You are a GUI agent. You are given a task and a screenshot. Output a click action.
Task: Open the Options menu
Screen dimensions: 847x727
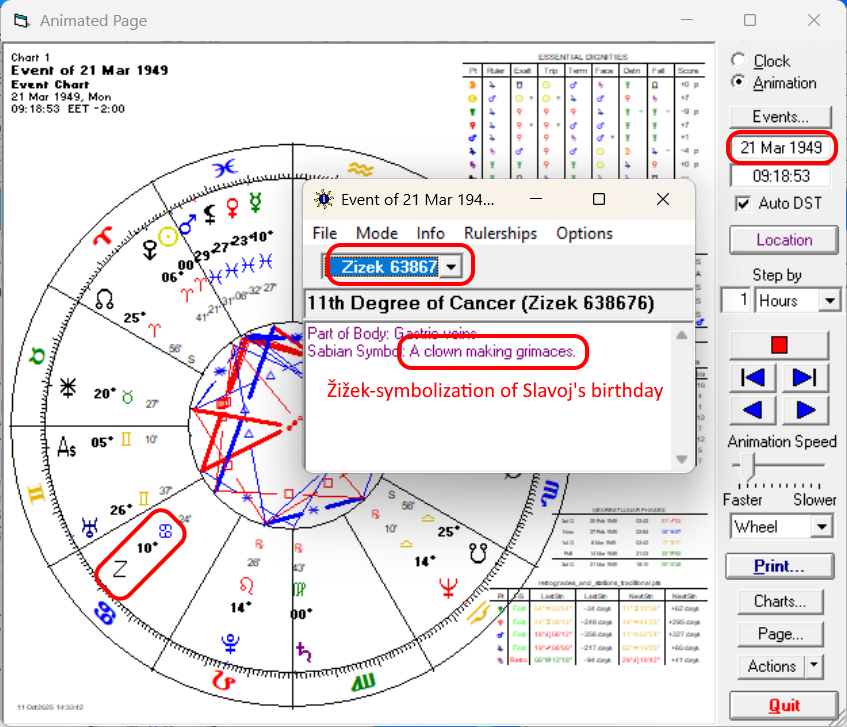click(584, 233)
